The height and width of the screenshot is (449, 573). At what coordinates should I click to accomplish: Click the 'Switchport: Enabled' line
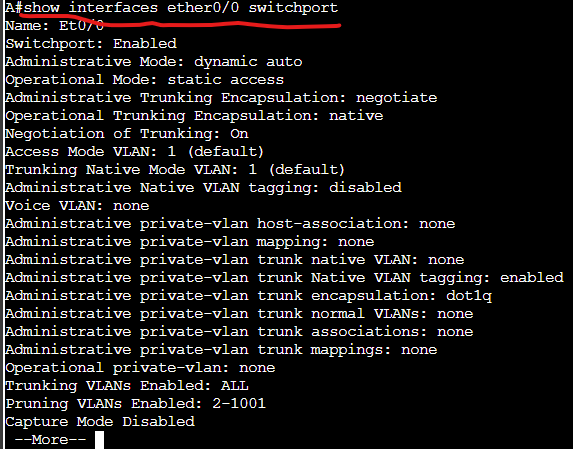pos(91,44)
